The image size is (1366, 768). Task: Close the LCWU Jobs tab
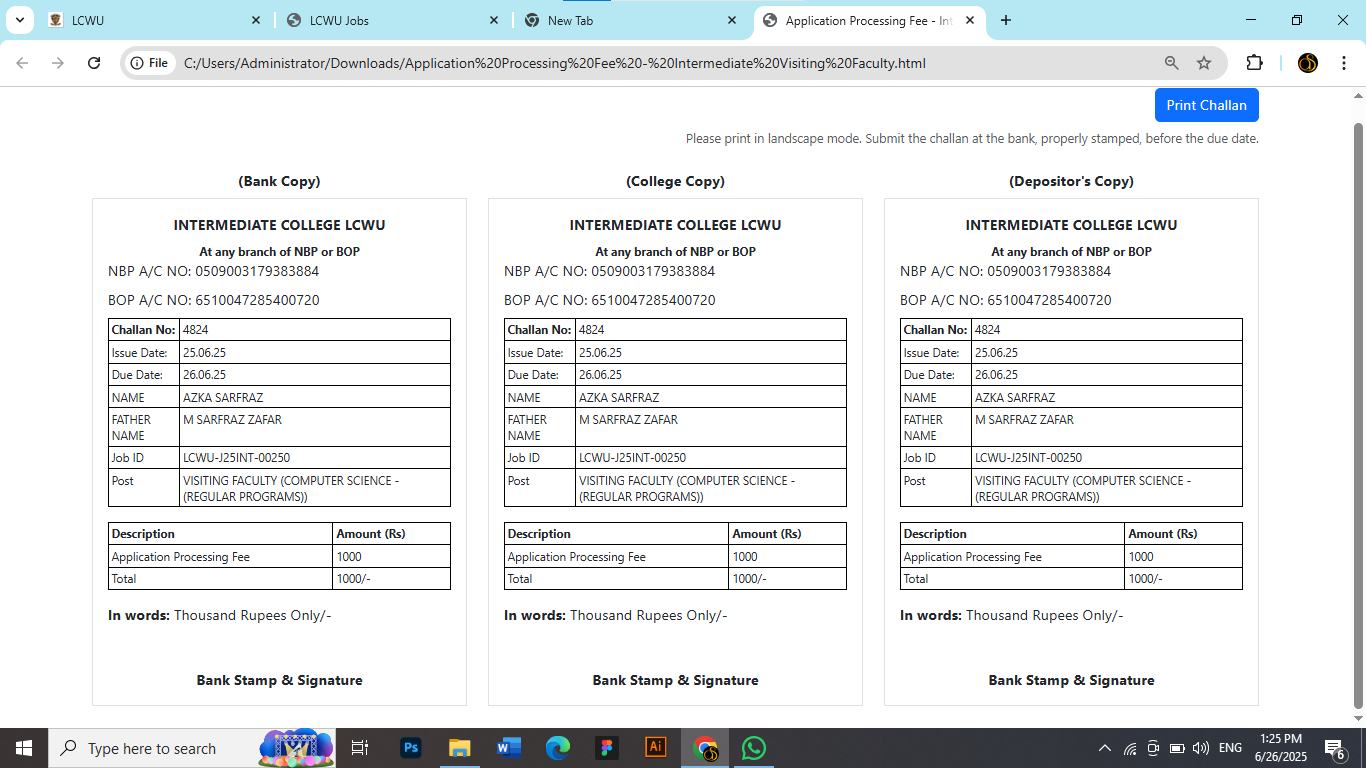[x=494, y=20]
